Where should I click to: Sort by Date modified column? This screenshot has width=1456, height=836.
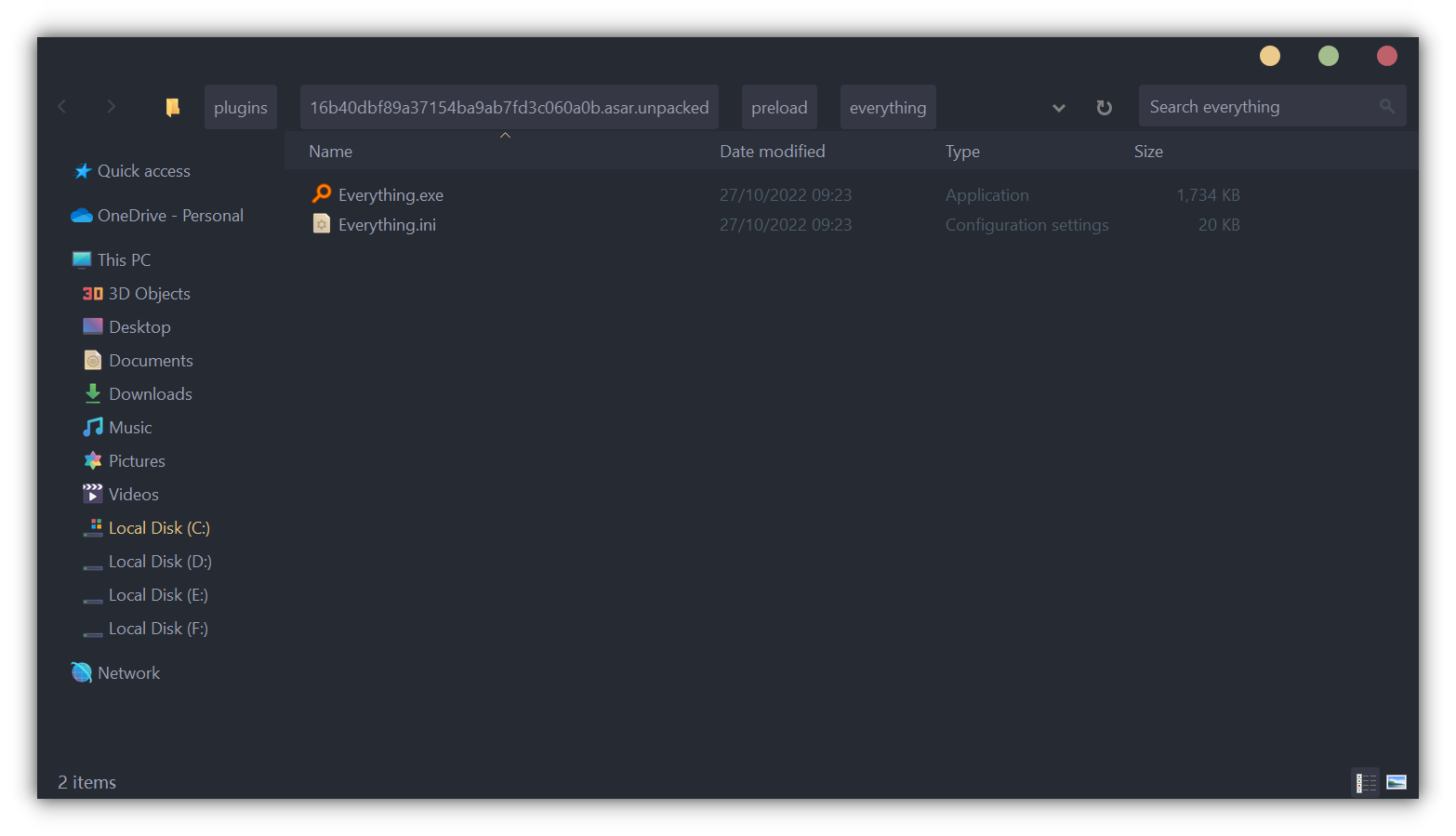pos(773,152)
